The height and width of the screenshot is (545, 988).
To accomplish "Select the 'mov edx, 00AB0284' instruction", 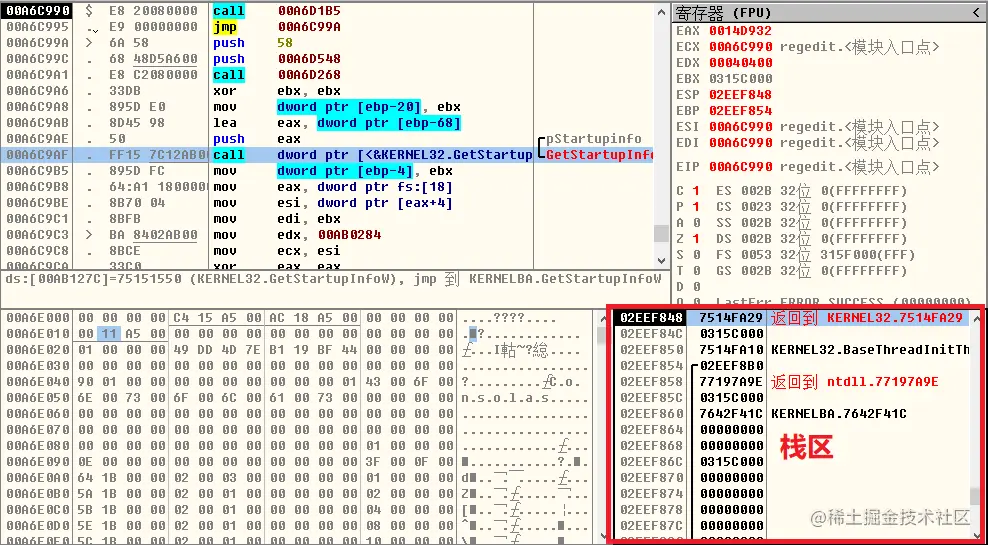I will 297,235.
